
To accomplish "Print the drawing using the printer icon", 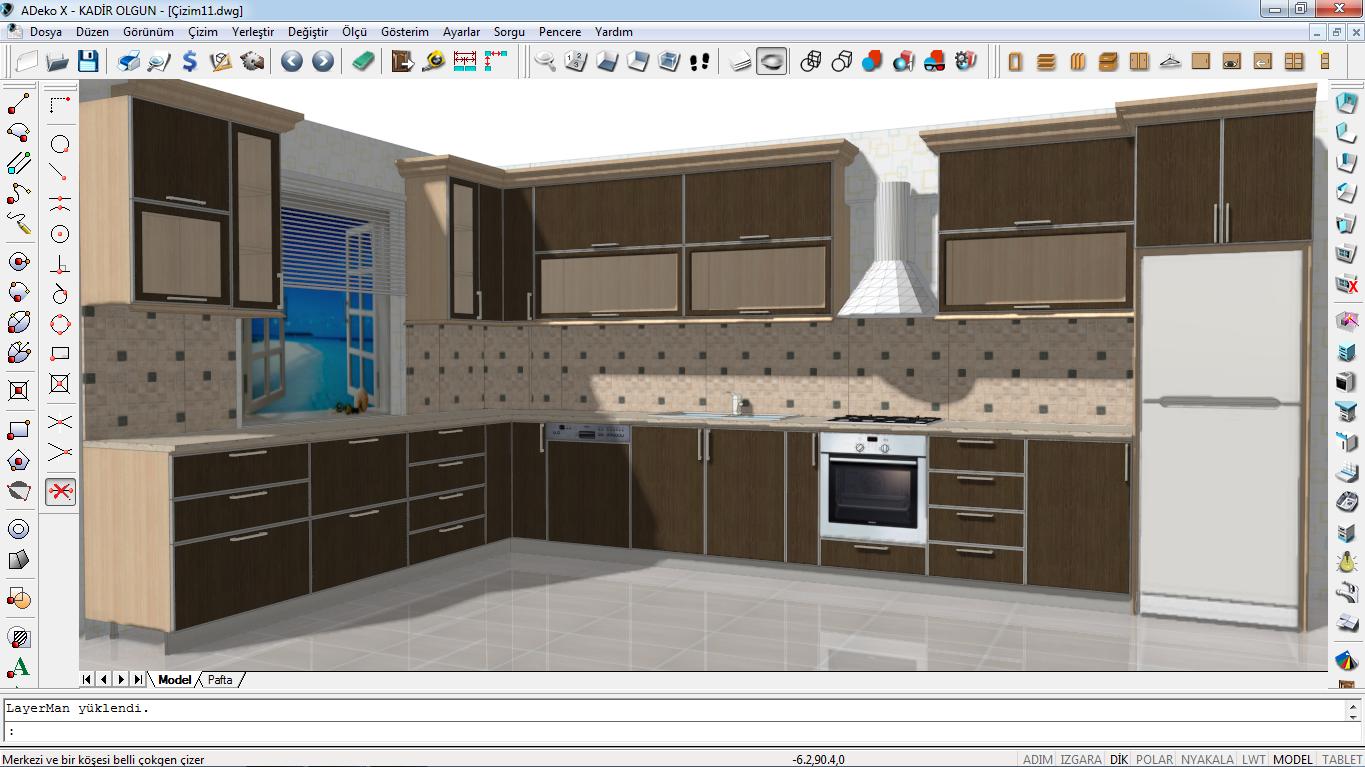I will pyautogui.click(x=128, y=62).
